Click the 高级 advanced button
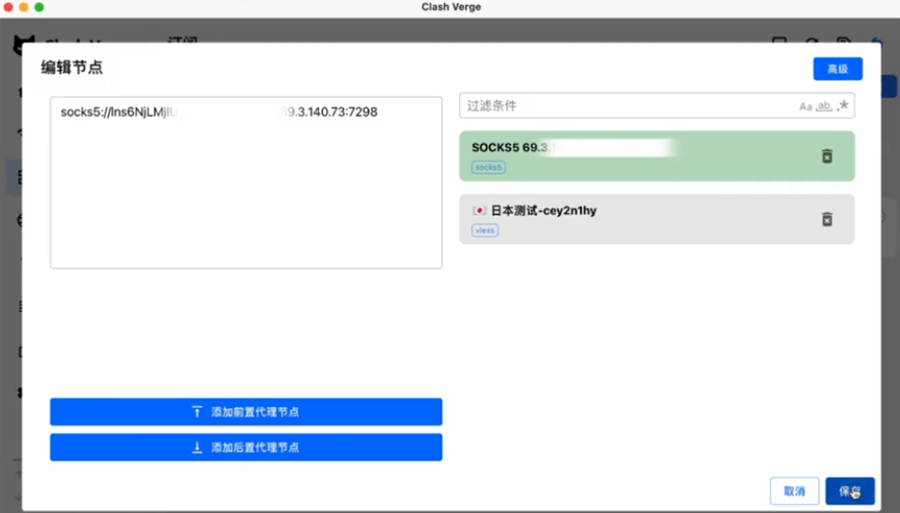Screen dimensions: 900x513 tap(837, 69)
